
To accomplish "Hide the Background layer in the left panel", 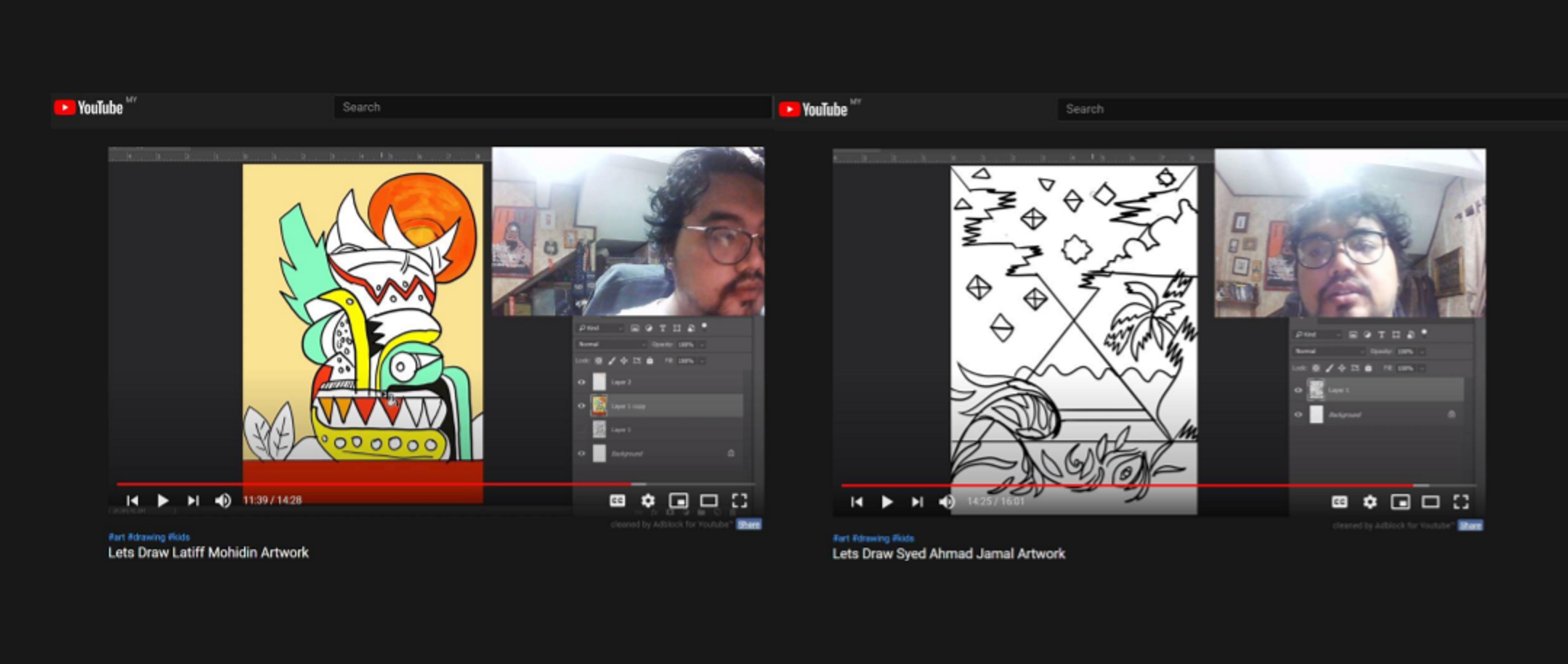I will pos(581,453).
